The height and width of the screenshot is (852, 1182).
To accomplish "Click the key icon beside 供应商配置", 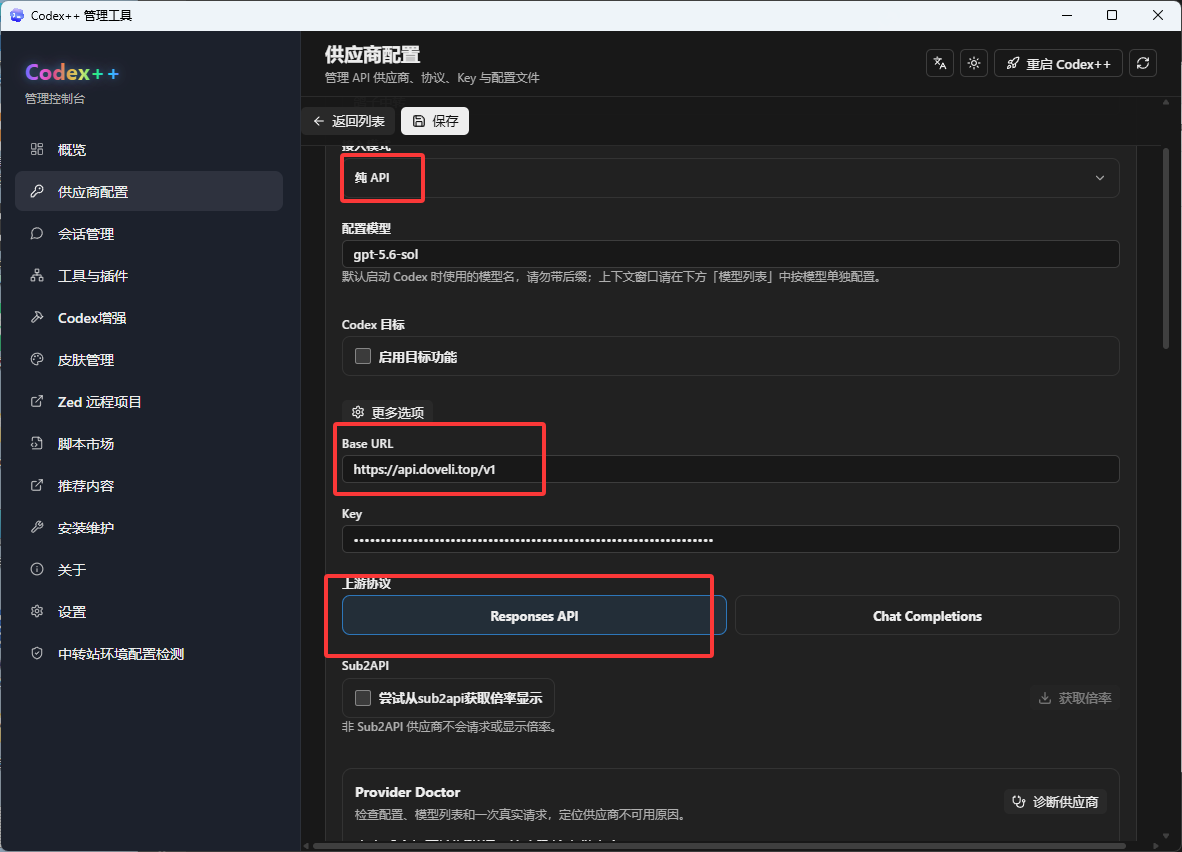I will tap(37, 192).
